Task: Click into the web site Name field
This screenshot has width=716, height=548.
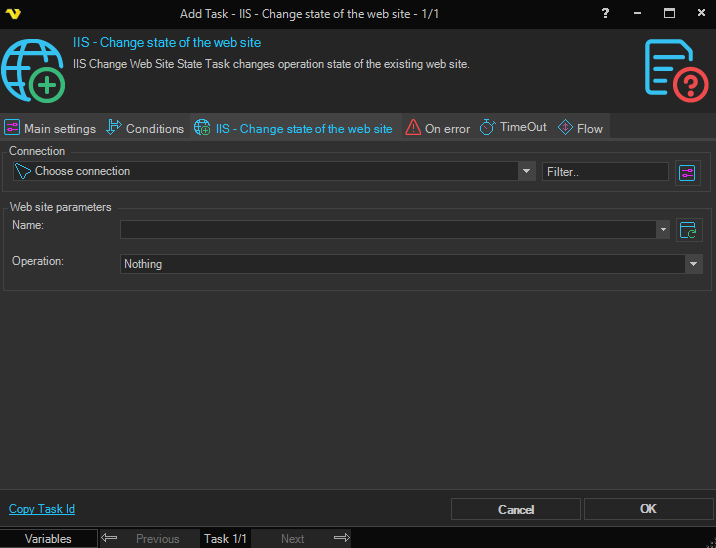Action: [388, 229]
